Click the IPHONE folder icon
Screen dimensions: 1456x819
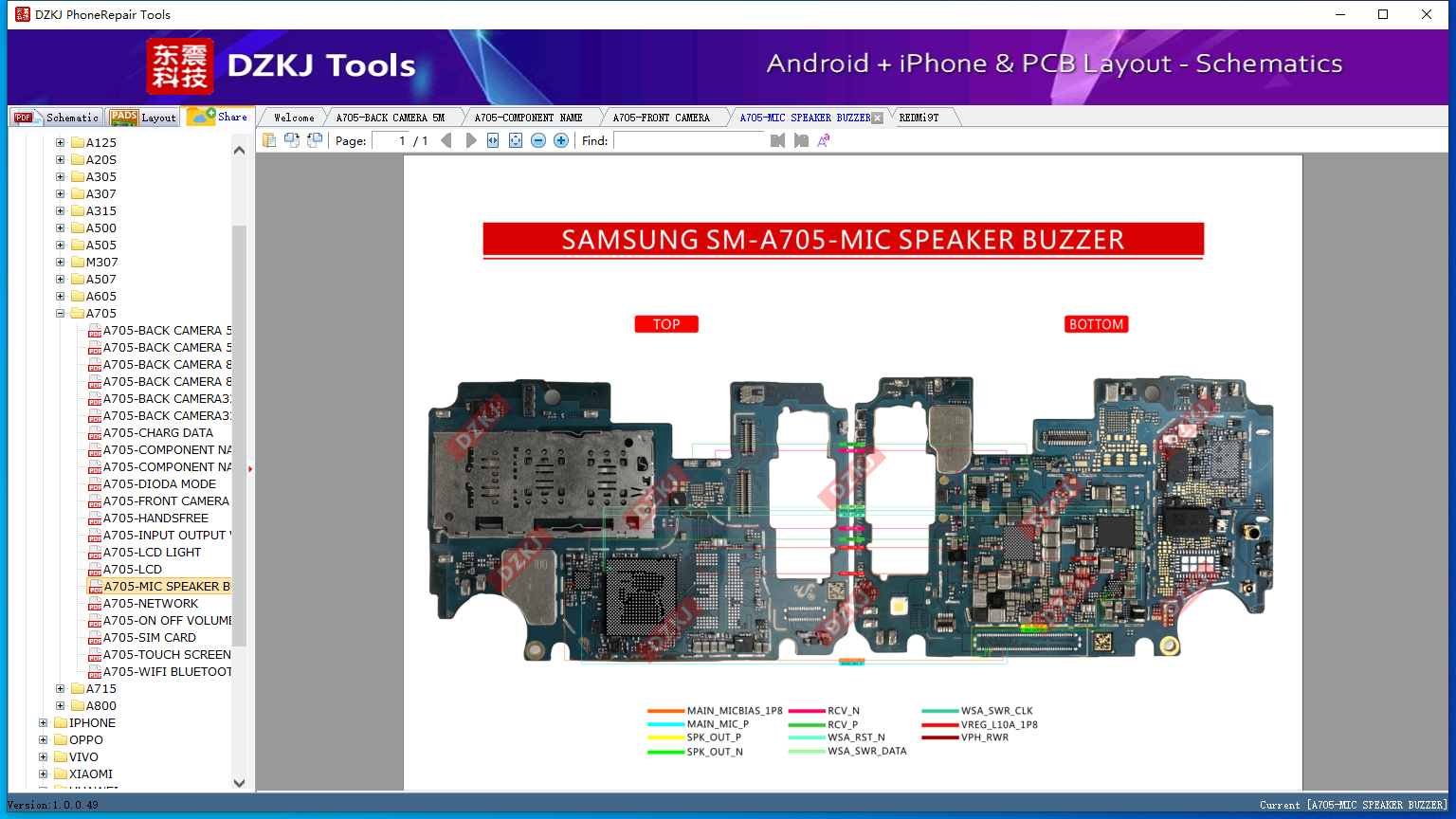point(61,723)
